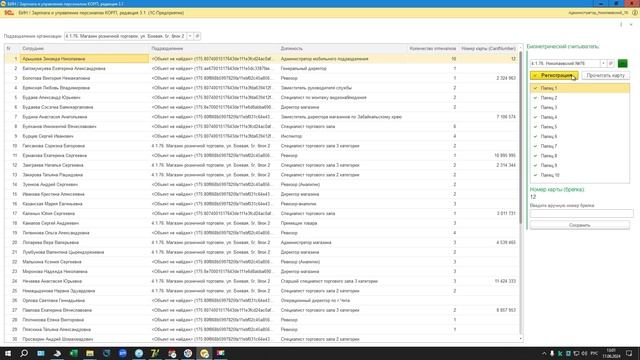Click card number cell 2 324 963
This screenshot has width=640, height=360.
click(488, 78)
